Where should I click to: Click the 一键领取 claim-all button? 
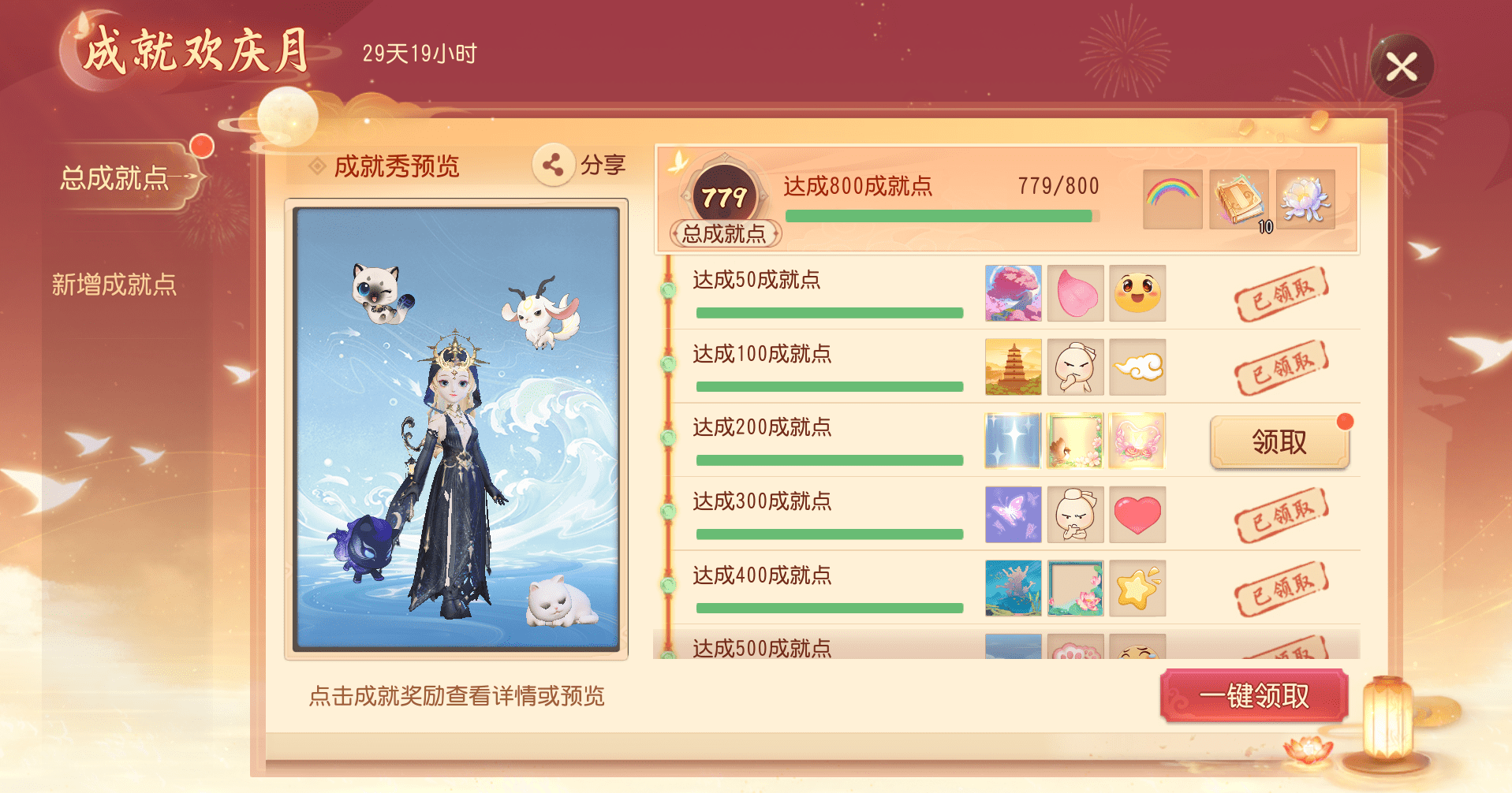point(1254,695)
